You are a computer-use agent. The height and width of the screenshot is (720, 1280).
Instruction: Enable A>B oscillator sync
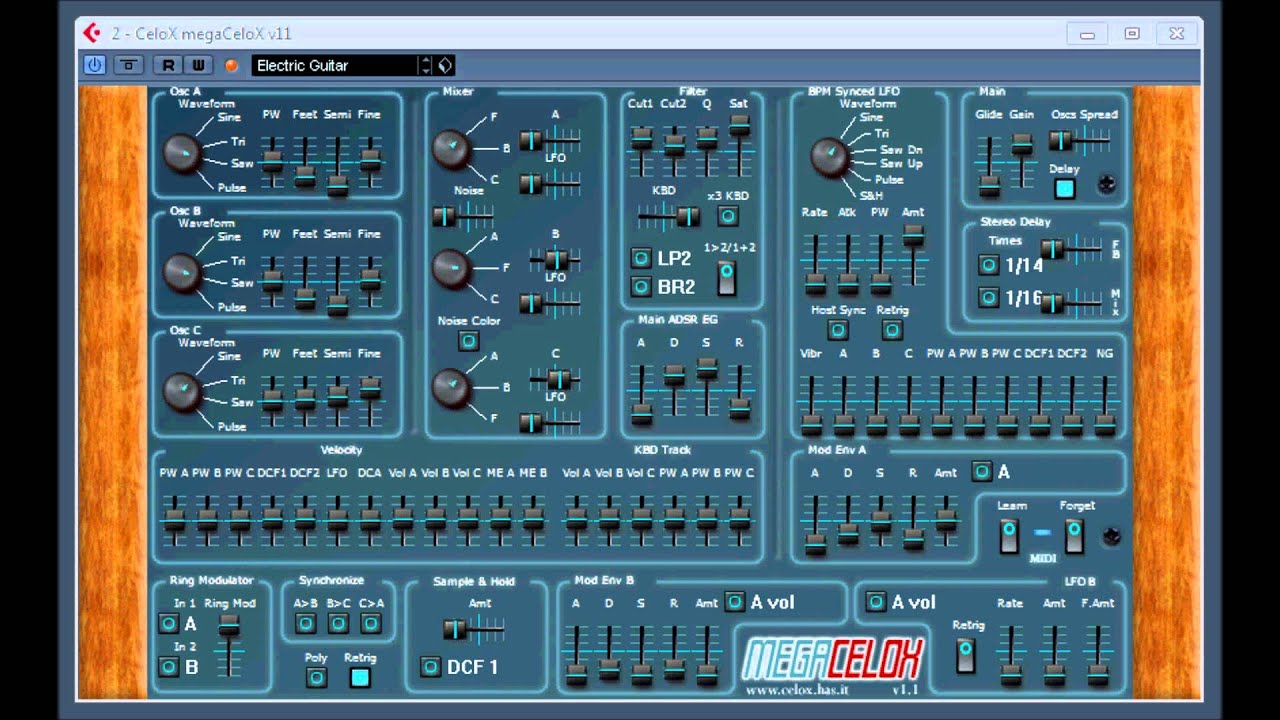306,624
